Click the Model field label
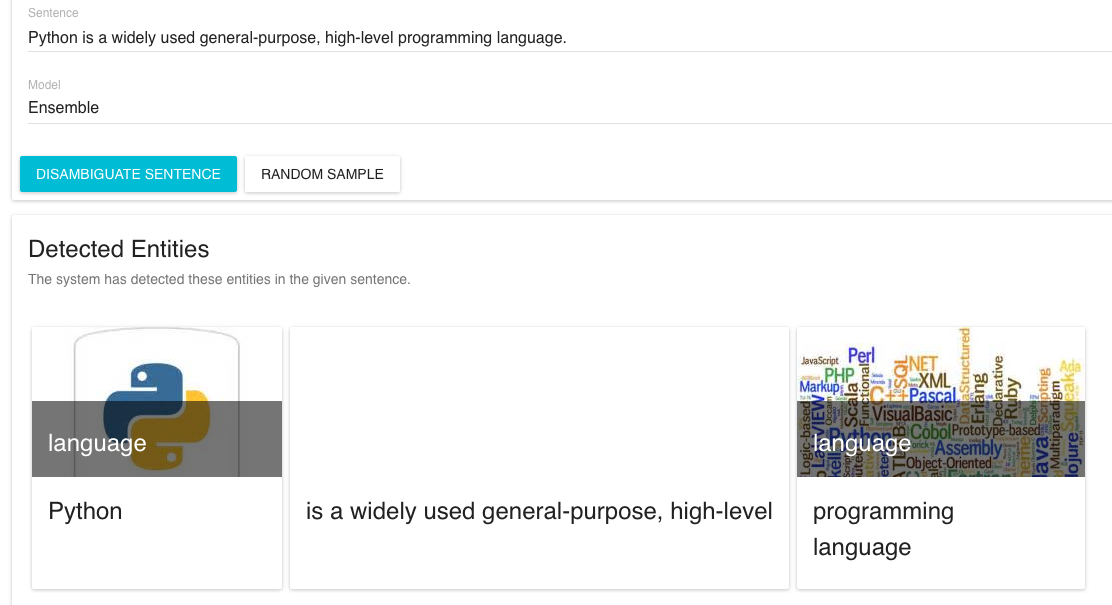 44,85
